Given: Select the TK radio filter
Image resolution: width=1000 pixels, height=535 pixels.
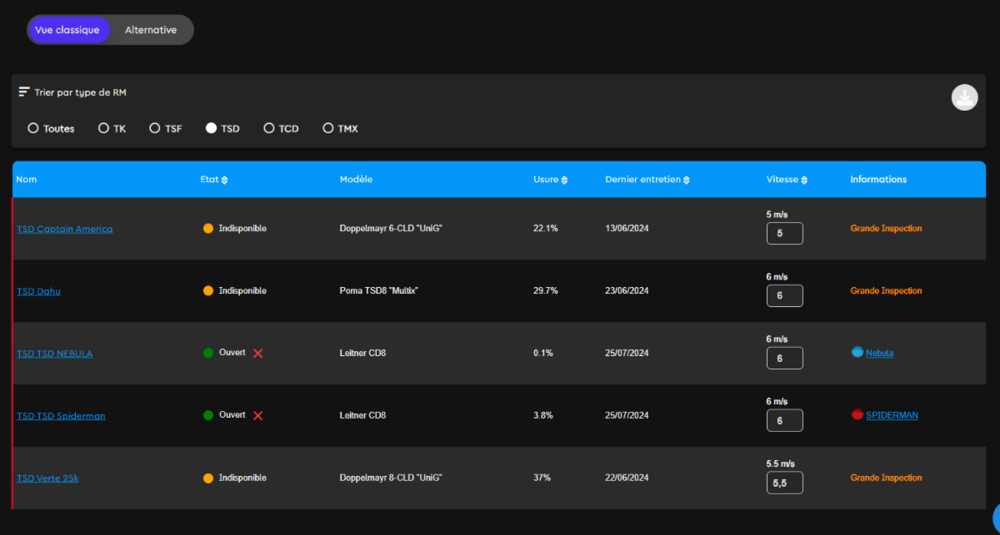Looking at the screenshot, I should tap(104, 128).
